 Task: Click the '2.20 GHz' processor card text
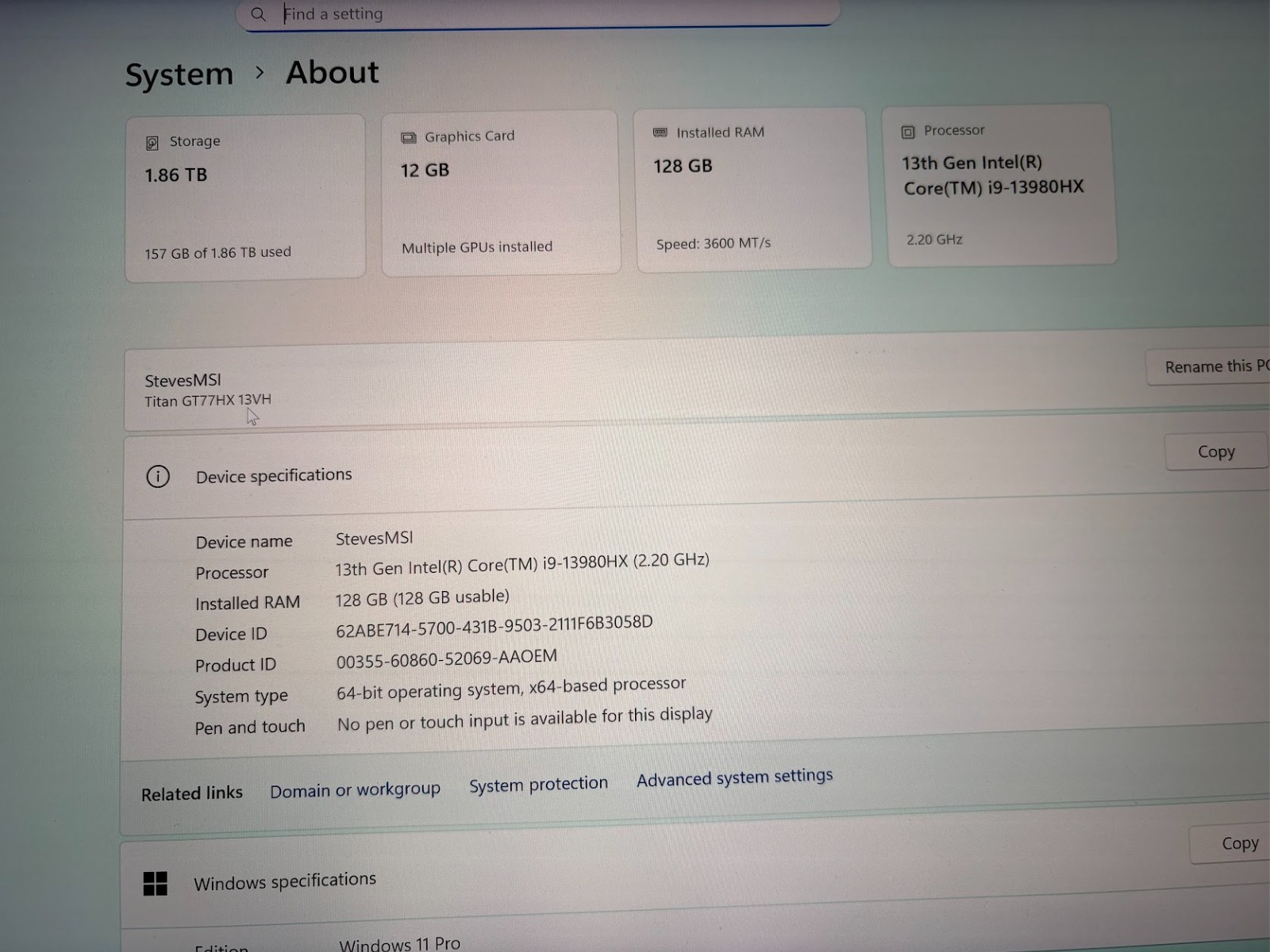click(x=934, y=240)
